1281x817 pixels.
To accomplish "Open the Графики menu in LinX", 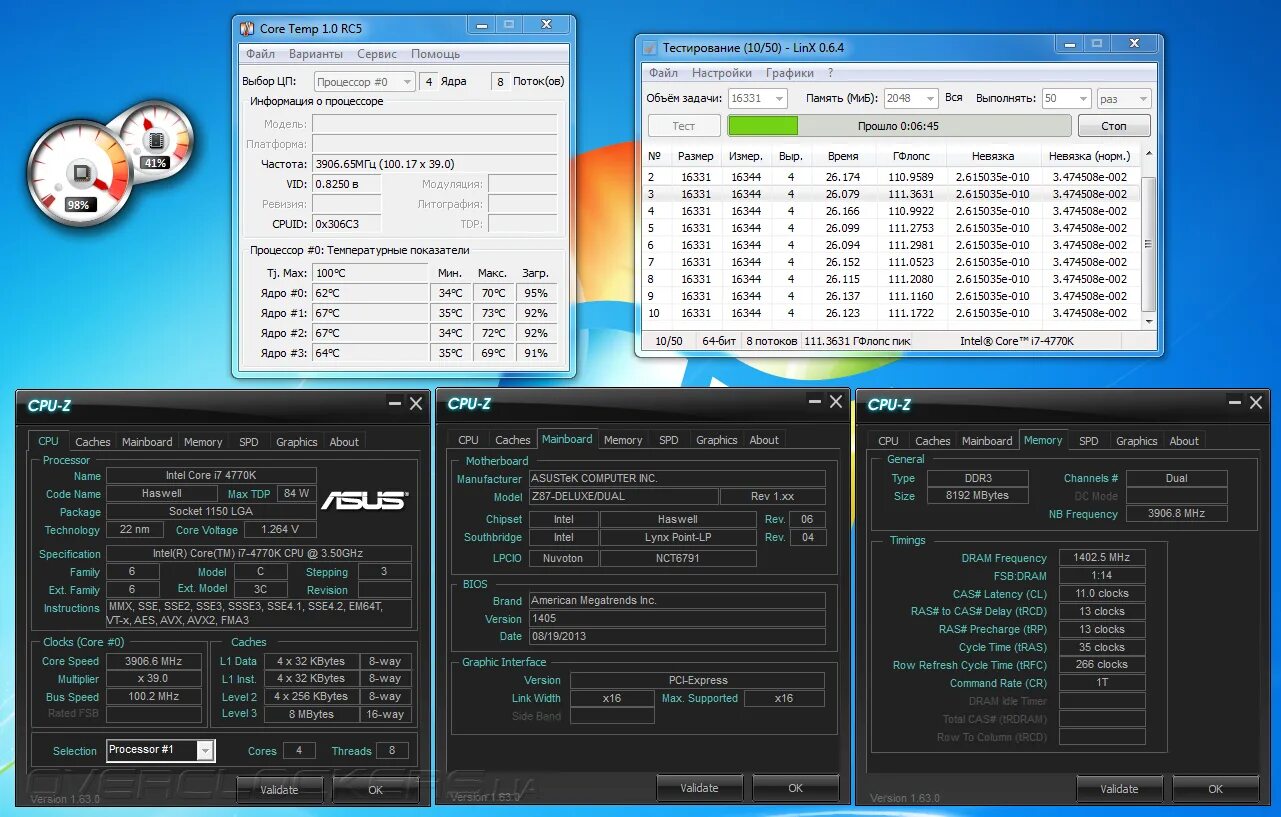I will 790,73.
